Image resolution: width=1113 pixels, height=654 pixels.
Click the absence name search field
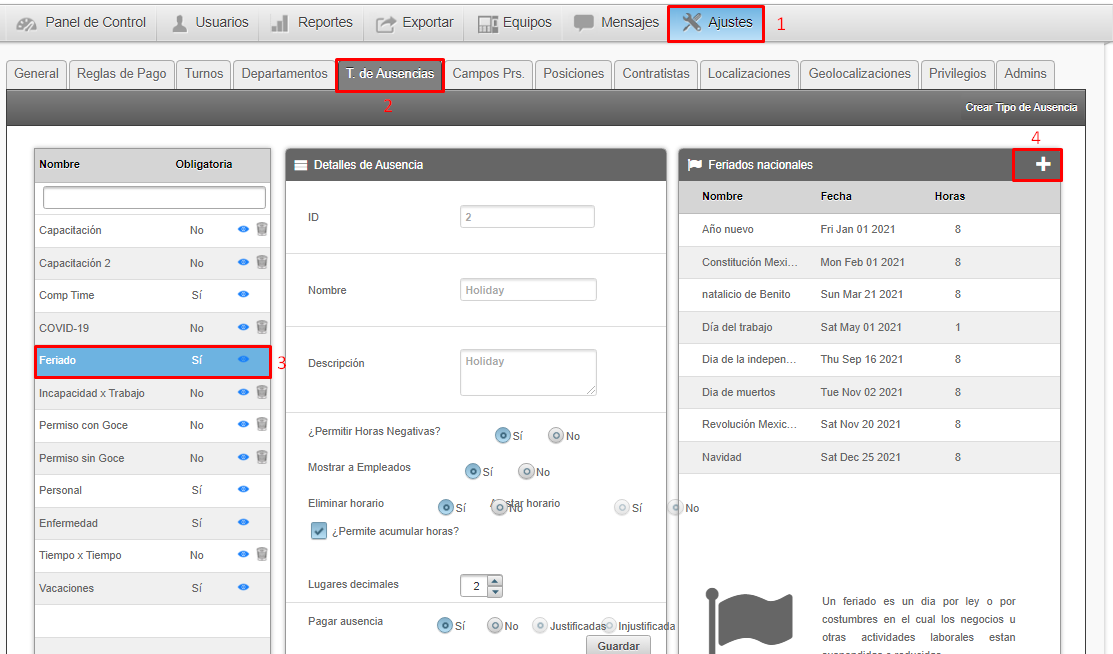tap(154, 198)
